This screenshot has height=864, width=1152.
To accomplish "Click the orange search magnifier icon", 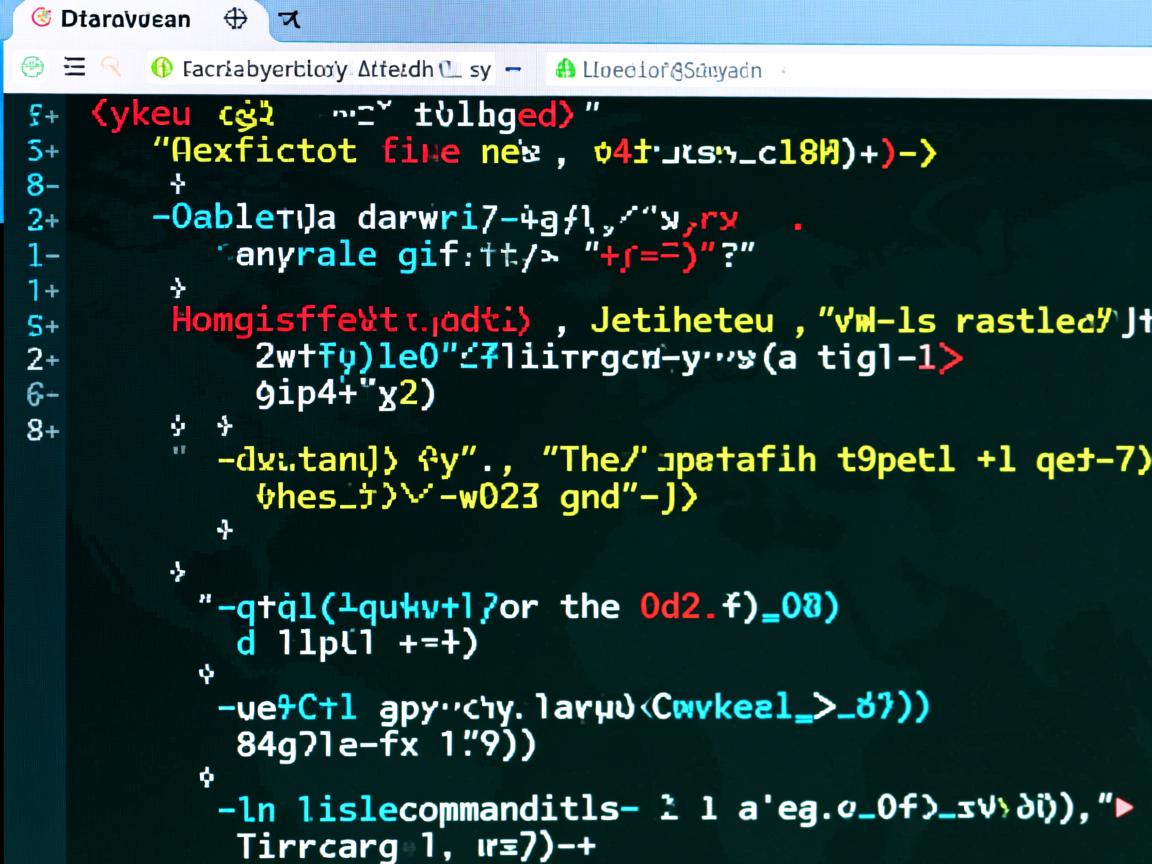I will 110,67.
